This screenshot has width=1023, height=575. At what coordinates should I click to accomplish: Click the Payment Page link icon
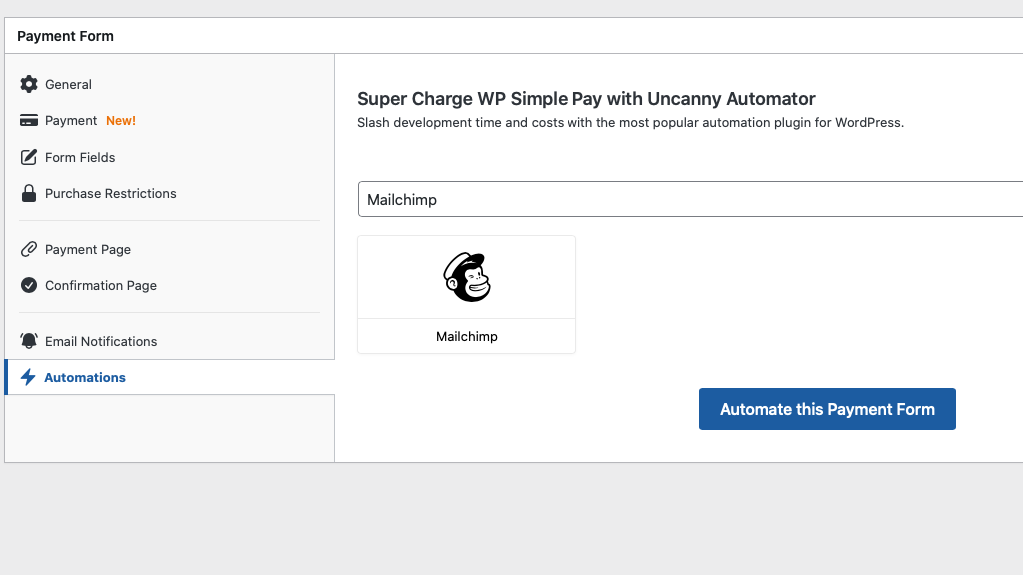28,249
